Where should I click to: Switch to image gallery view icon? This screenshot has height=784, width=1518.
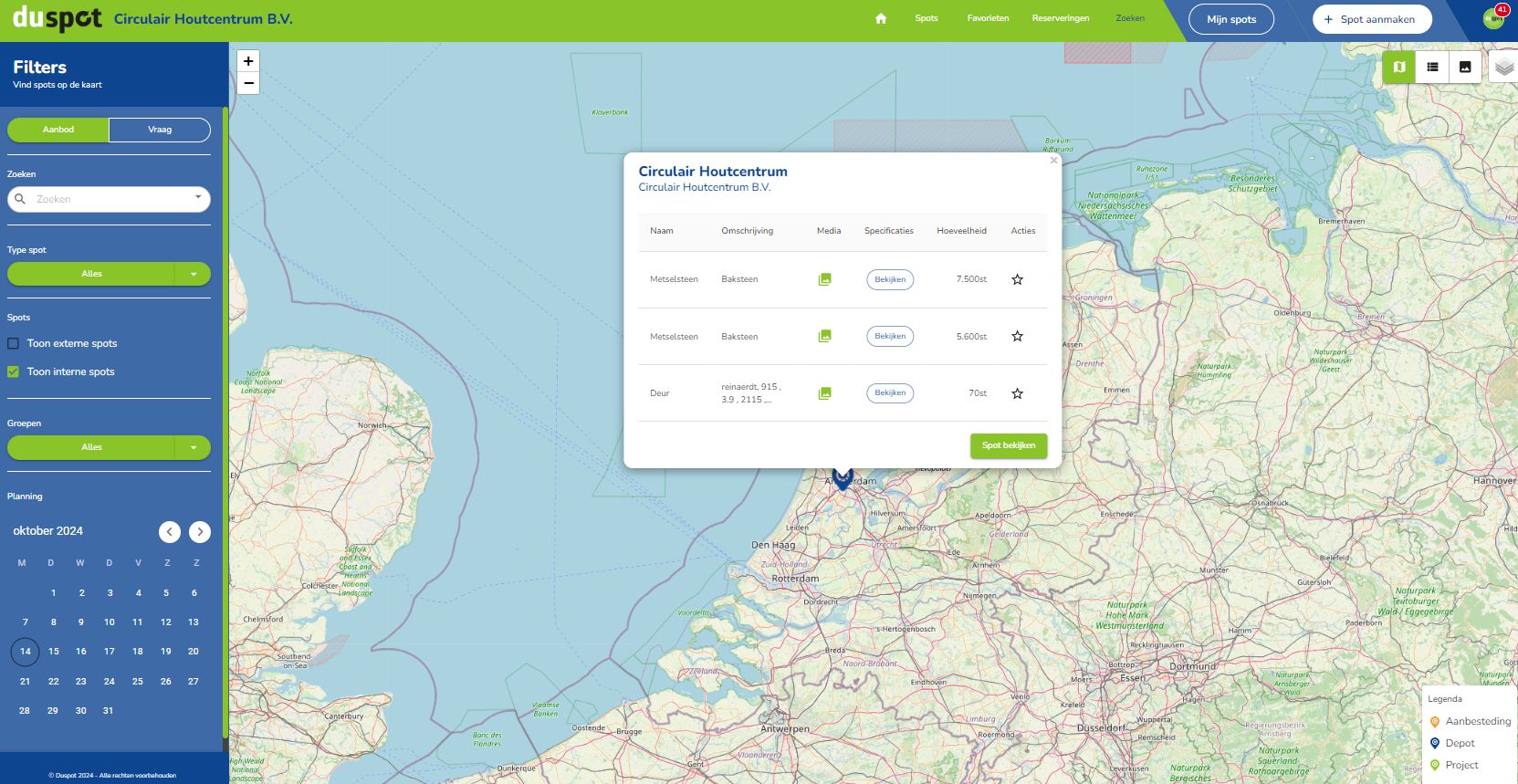click(1465, 67)
